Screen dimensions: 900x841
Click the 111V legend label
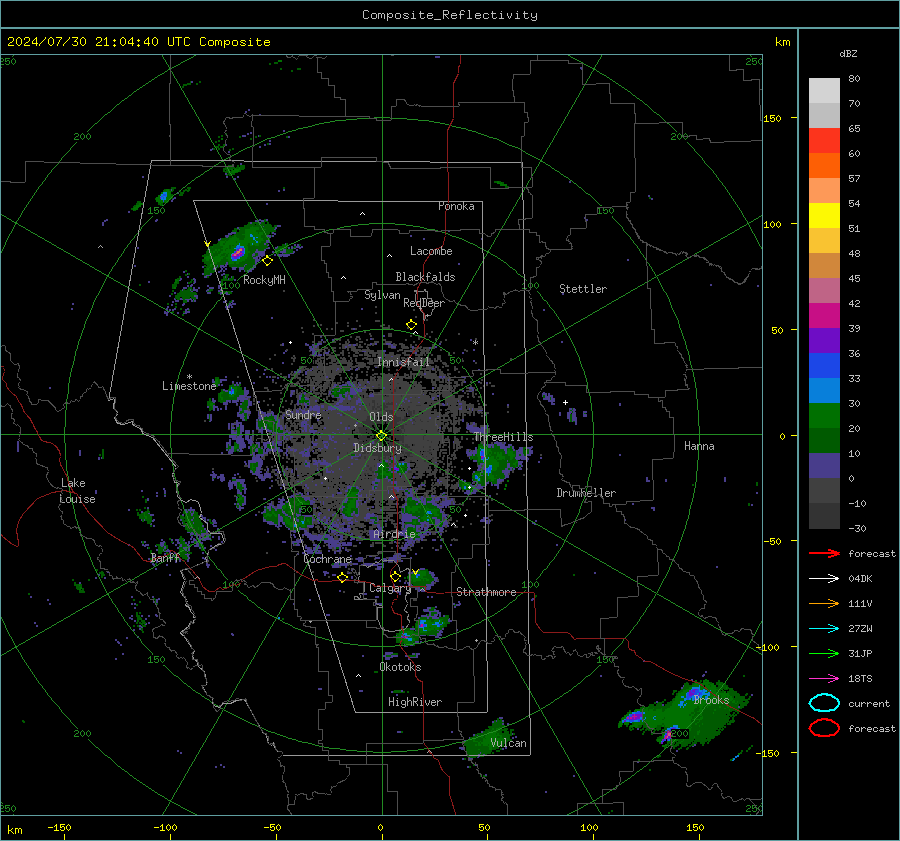pos(860,603)
